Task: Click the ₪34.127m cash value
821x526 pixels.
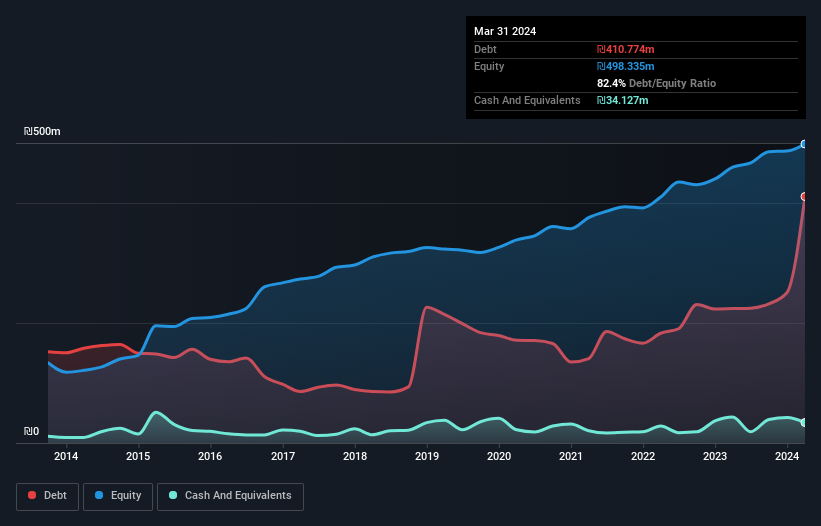Action: 623,100
